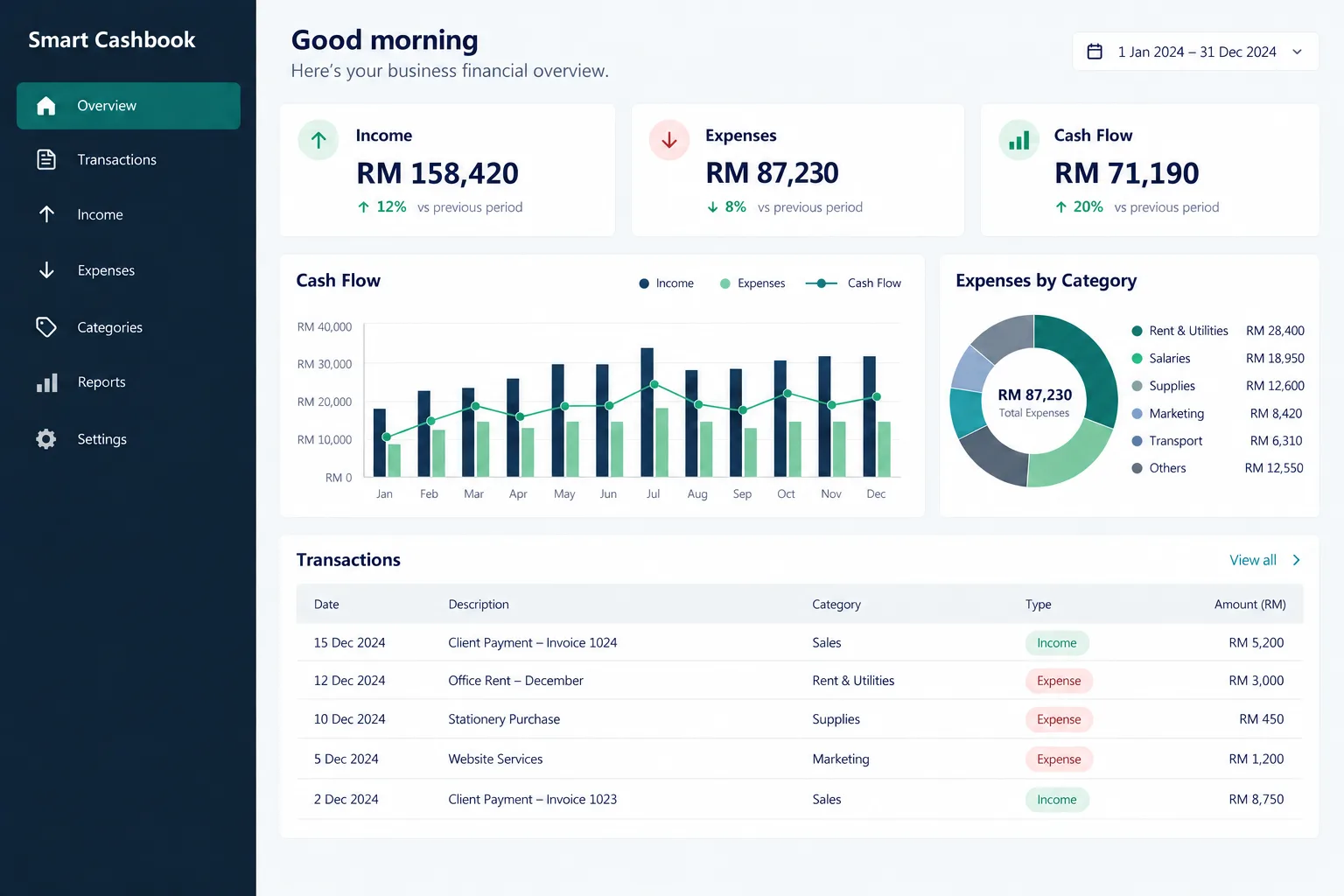
Task: Click the Income up-arrow icon in sidebar
Action: (47, 214)
